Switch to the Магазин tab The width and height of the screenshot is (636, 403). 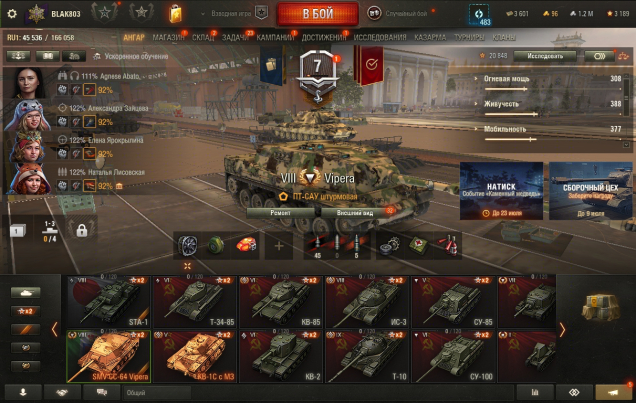pyautogui.click(x=168, y=37)
